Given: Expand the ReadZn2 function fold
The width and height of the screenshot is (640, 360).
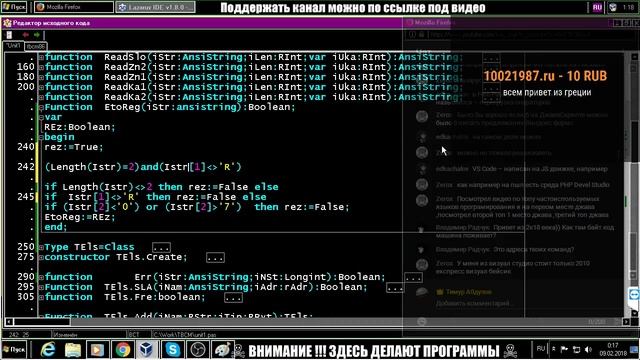Looking at the screenshot, I should click(x=41, y=67).
